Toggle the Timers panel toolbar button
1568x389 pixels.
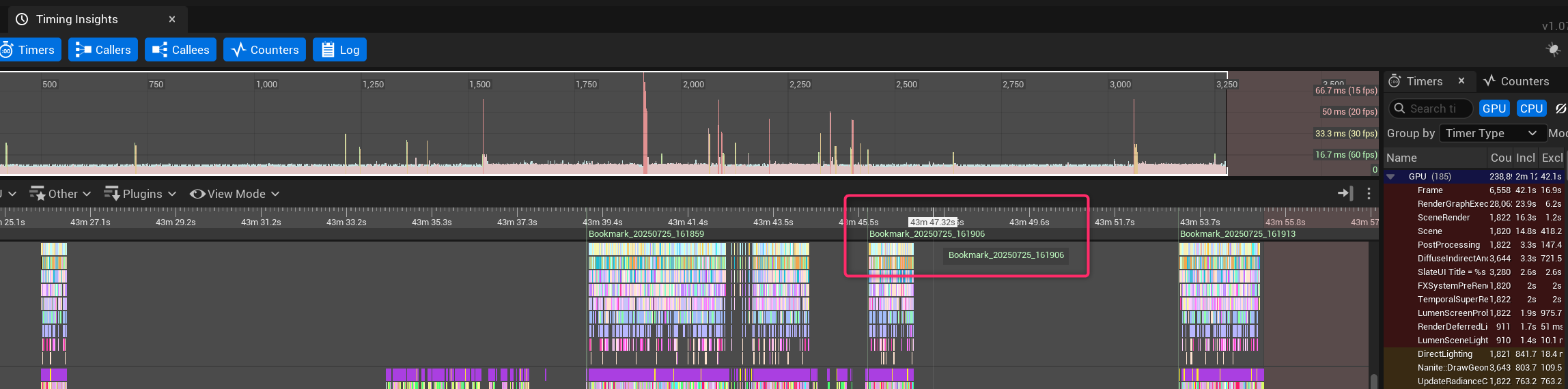pos(29,50)
